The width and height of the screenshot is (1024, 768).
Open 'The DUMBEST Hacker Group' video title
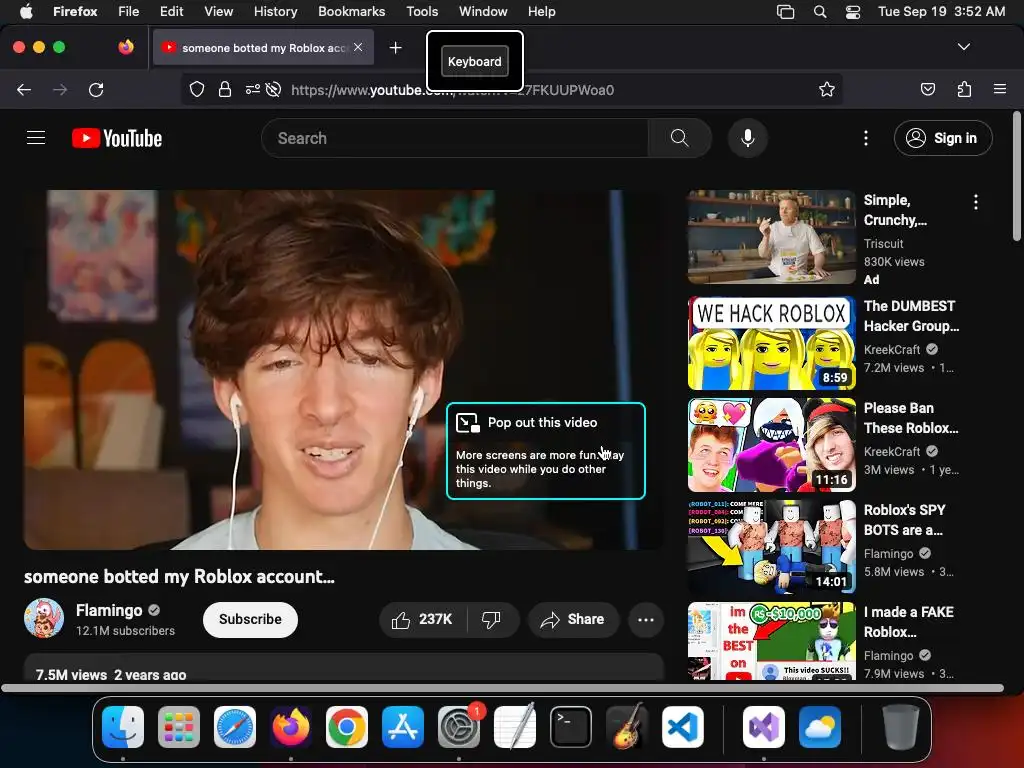point(911,316)
